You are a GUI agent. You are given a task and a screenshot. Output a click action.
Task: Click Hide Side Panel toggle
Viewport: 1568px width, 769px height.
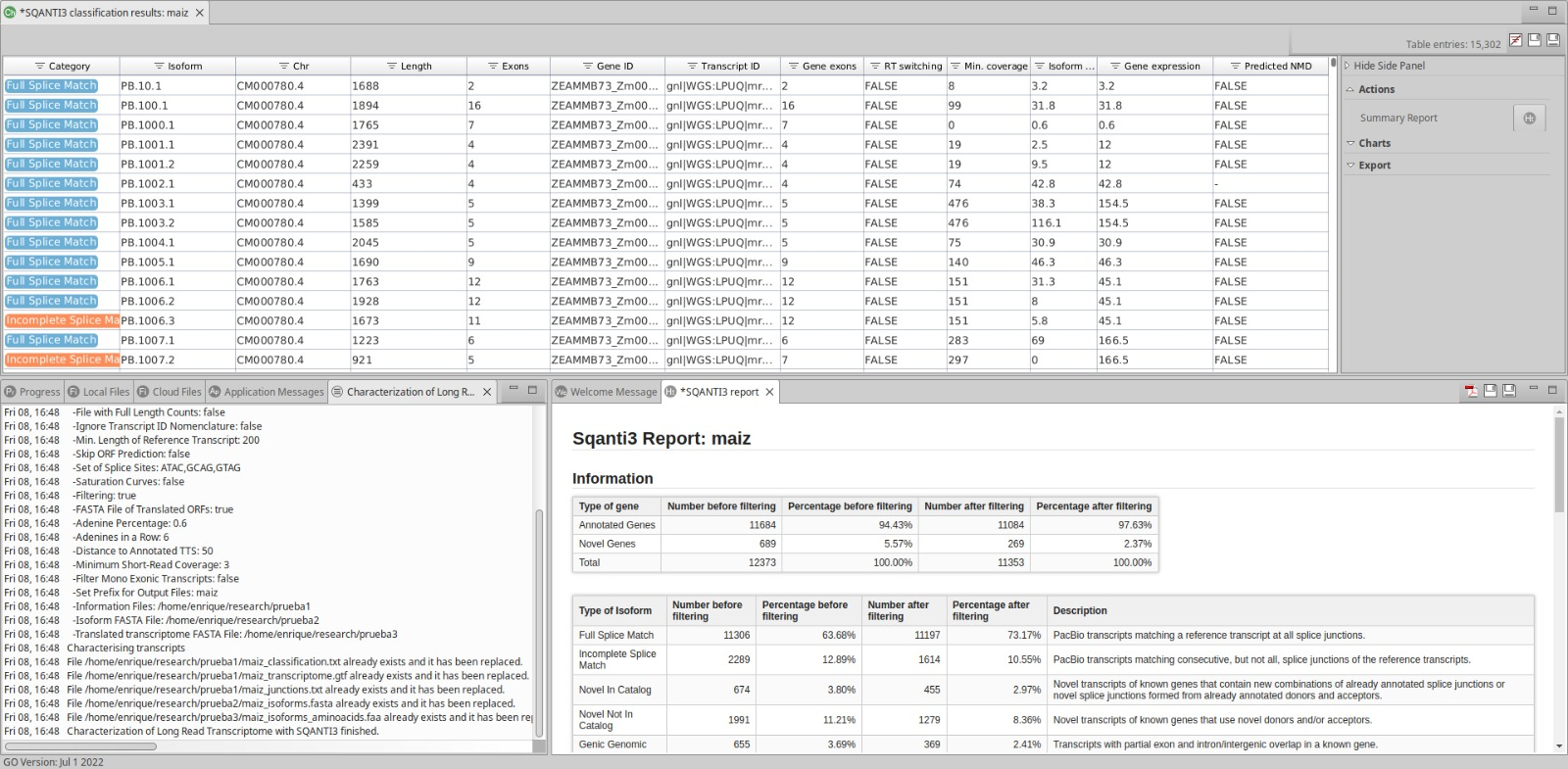(x=1385, y=66)
